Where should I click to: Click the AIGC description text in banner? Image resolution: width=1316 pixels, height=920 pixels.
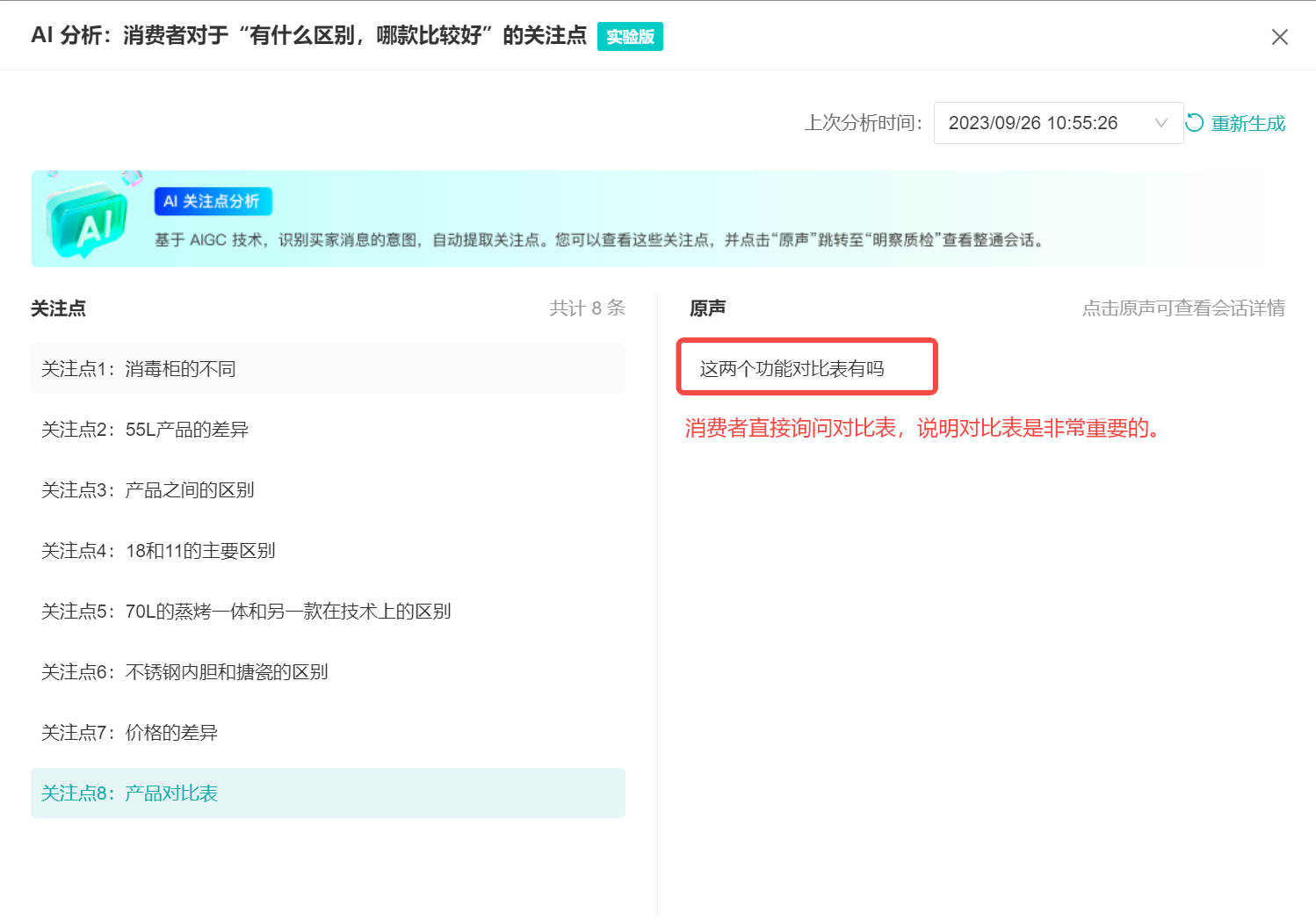coord(600,240)
